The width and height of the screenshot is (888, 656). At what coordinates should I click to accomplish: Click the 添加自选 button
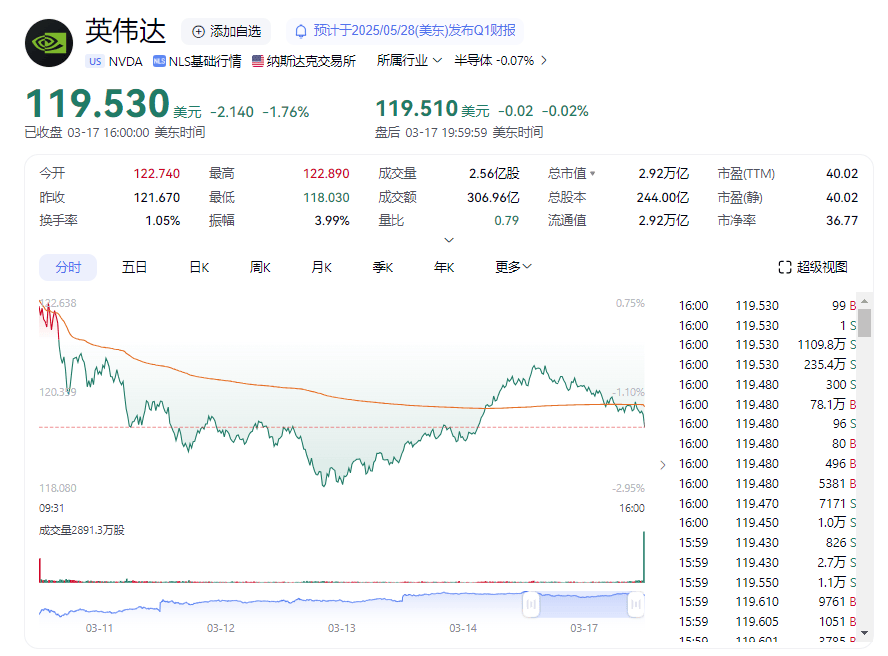pos(226,32)
